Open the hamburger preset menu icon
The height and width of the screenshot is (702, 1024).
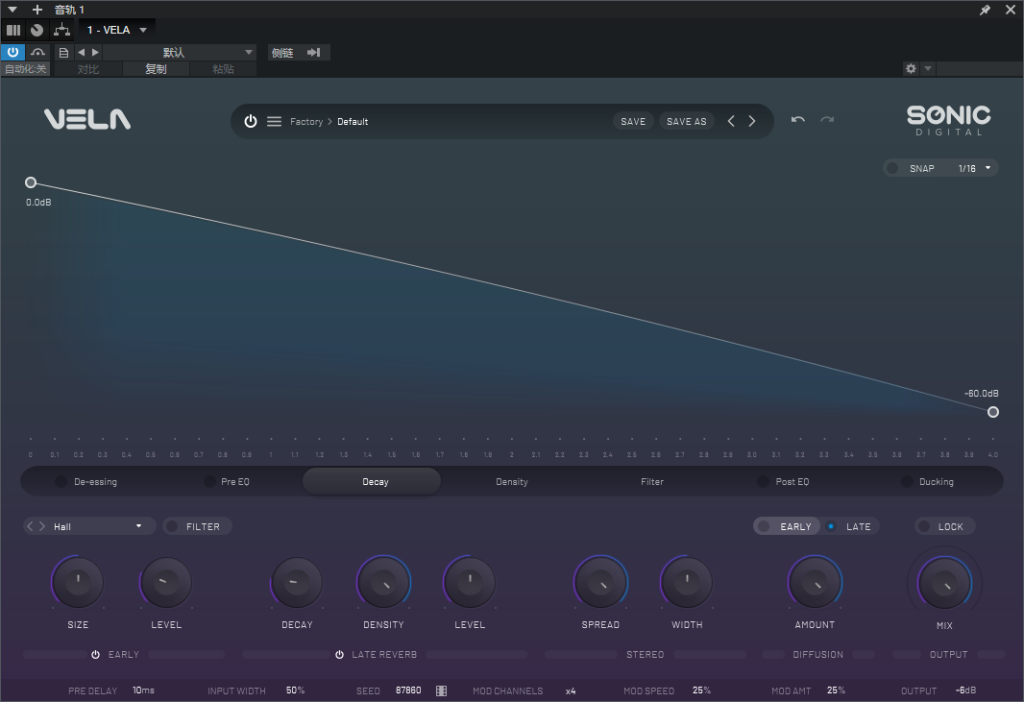[274, 121]
